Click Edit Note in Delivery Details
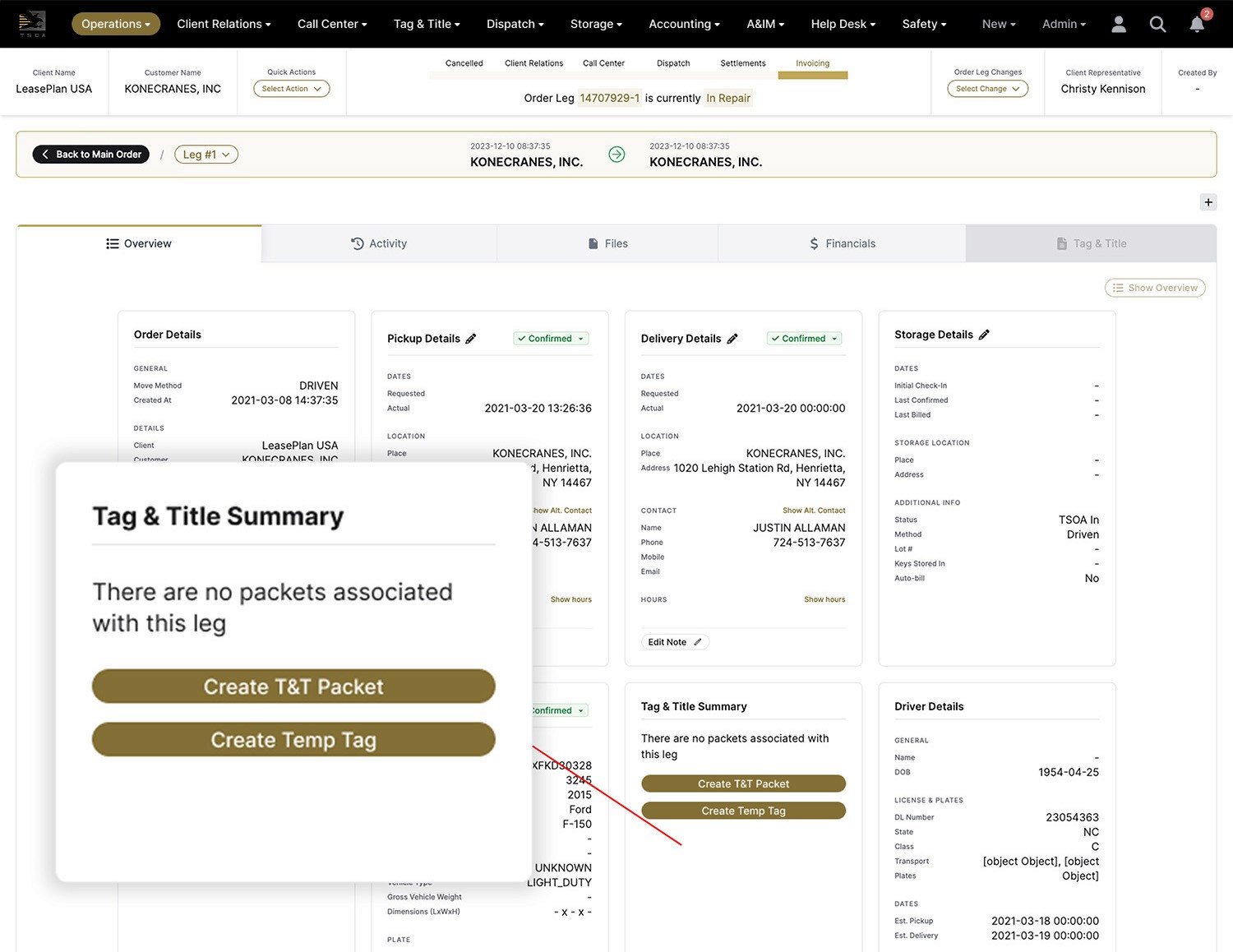1233x952 pixels. point(674,642)
